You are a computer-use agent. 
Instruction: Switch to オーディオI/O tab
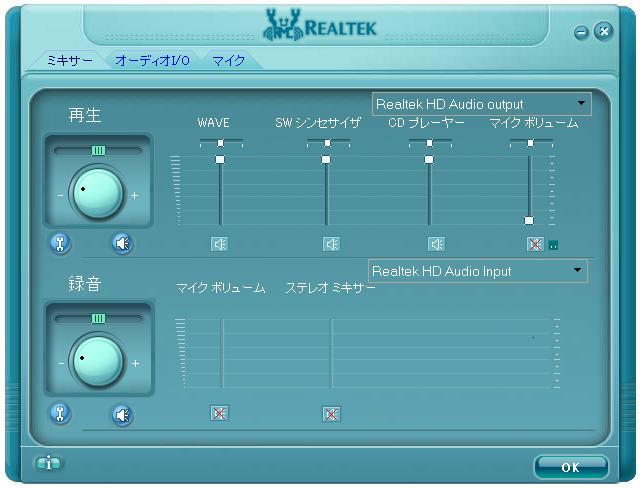coord(152,61)
